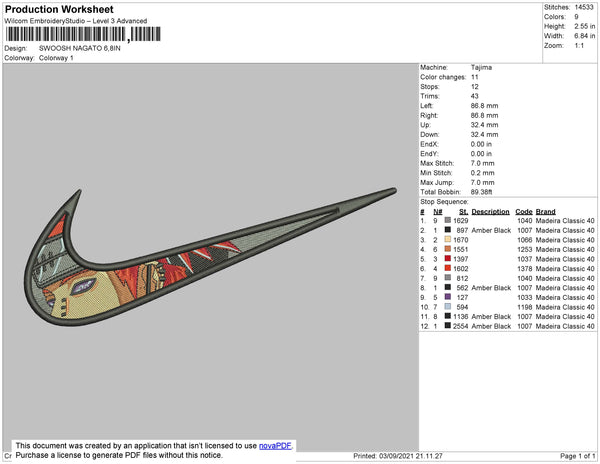Click code 1198 in stop row 10
The image size is (600, 464).
[x=525, y=307]
